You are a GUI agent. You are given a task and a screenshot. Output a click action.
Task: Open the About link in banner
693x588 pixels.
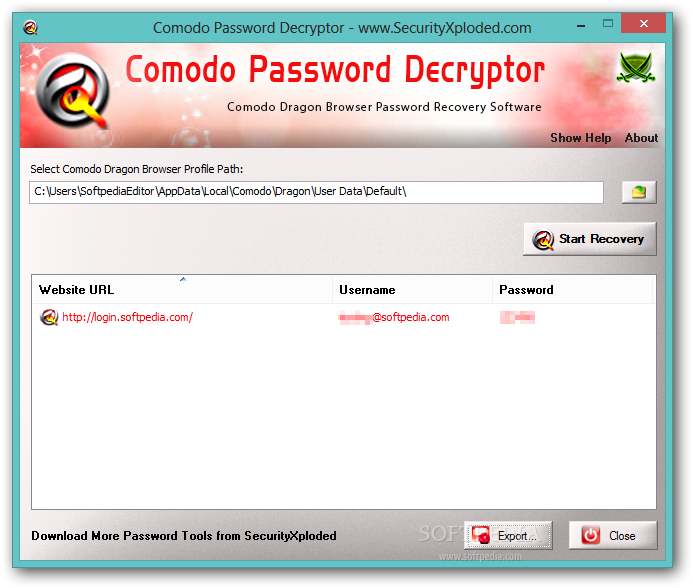pos(641,138)
